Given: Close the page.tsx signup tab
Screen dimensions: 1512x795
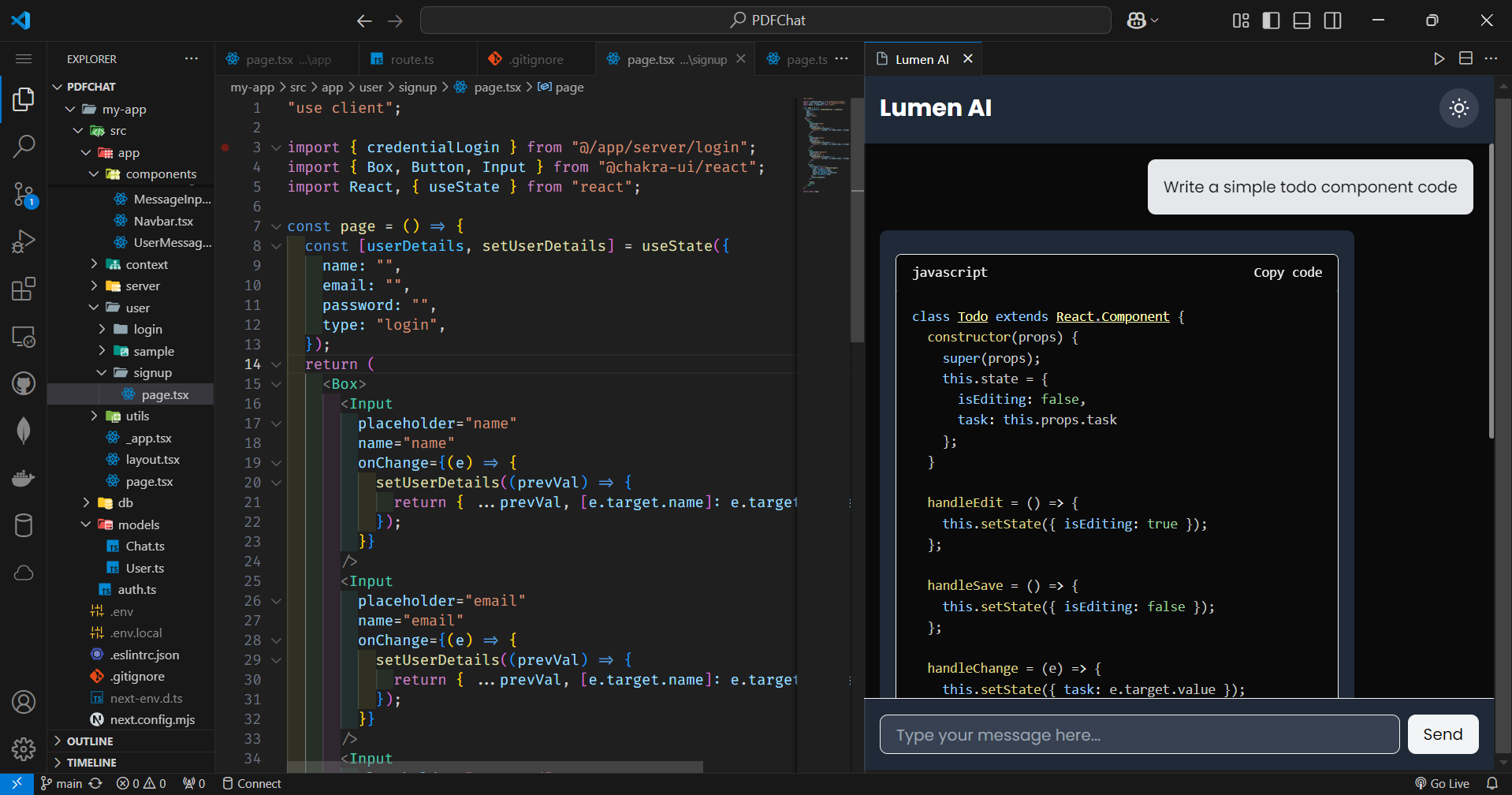Looking at the screenshot, I should click(x=741, y=59).
